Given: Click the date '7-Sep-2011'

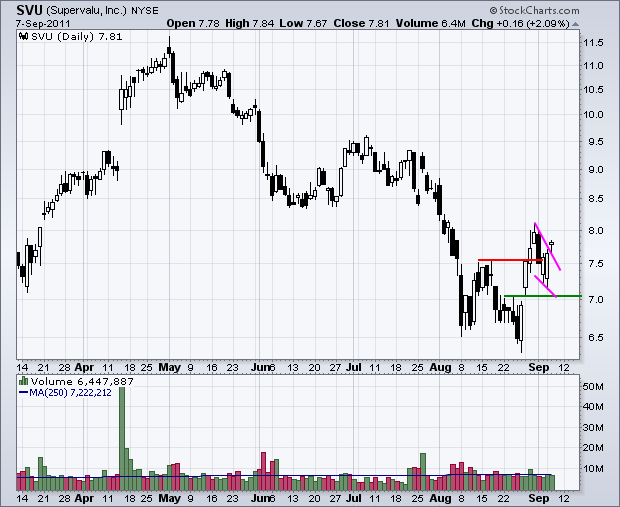Looking at the screenshot, I should coord(43,23).
